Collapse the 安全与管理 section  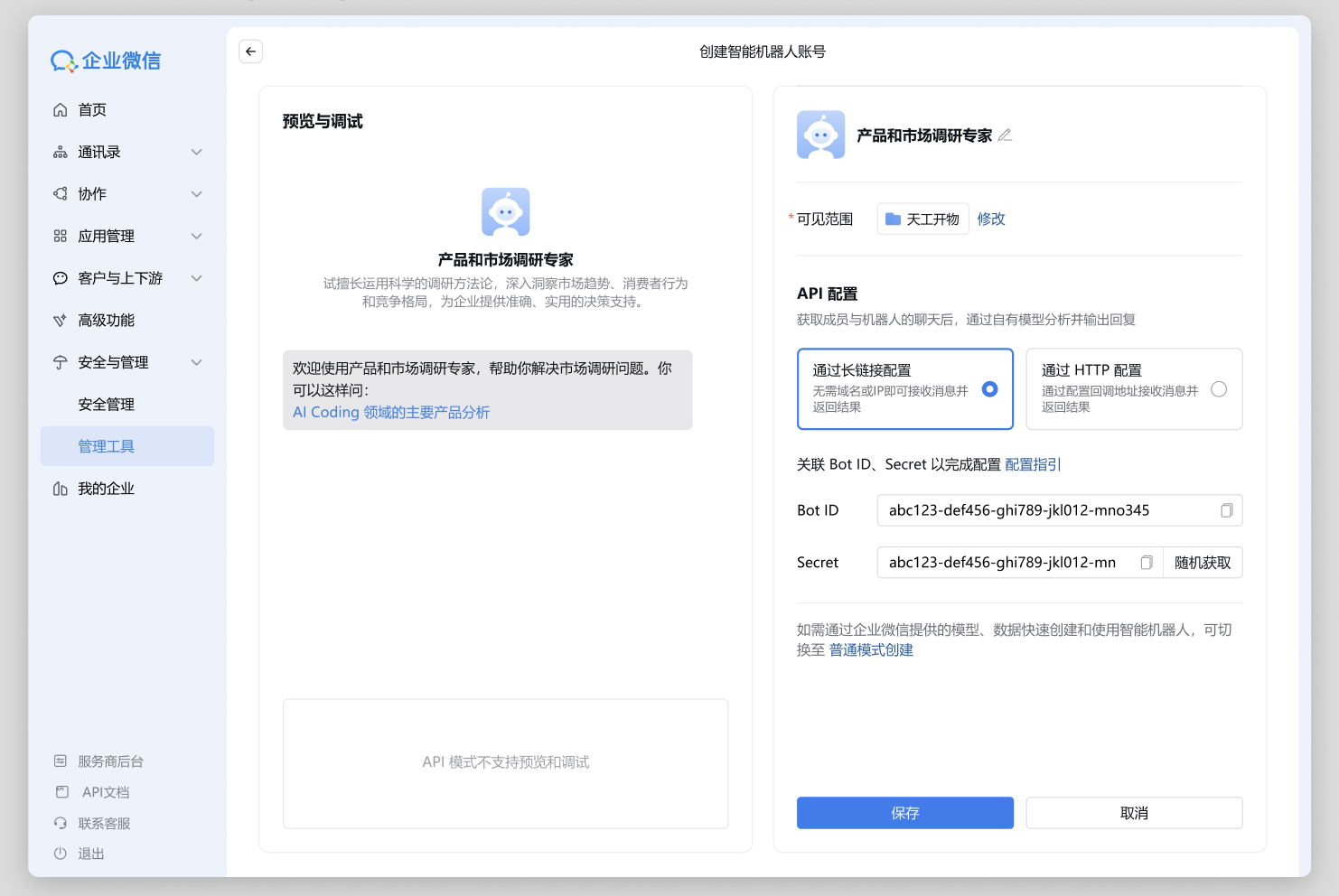[x=126, y=362]
